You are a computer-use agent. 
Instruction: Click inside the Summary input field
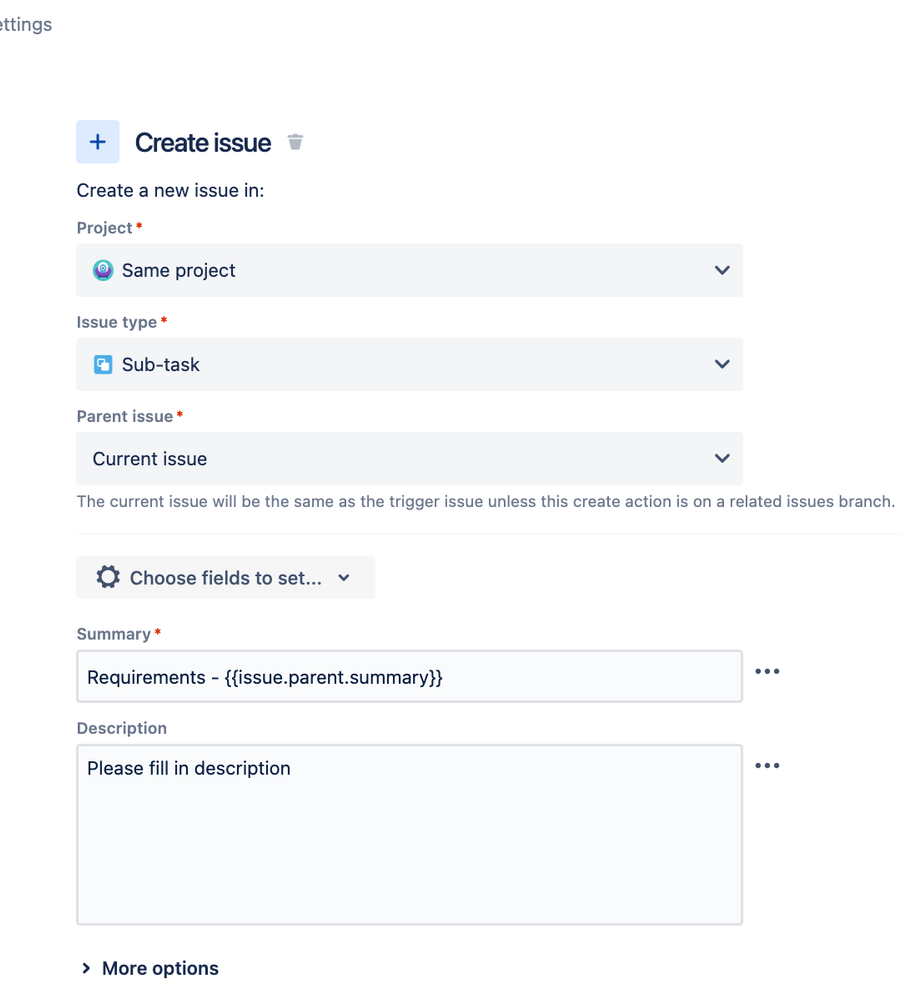[410, 677]
